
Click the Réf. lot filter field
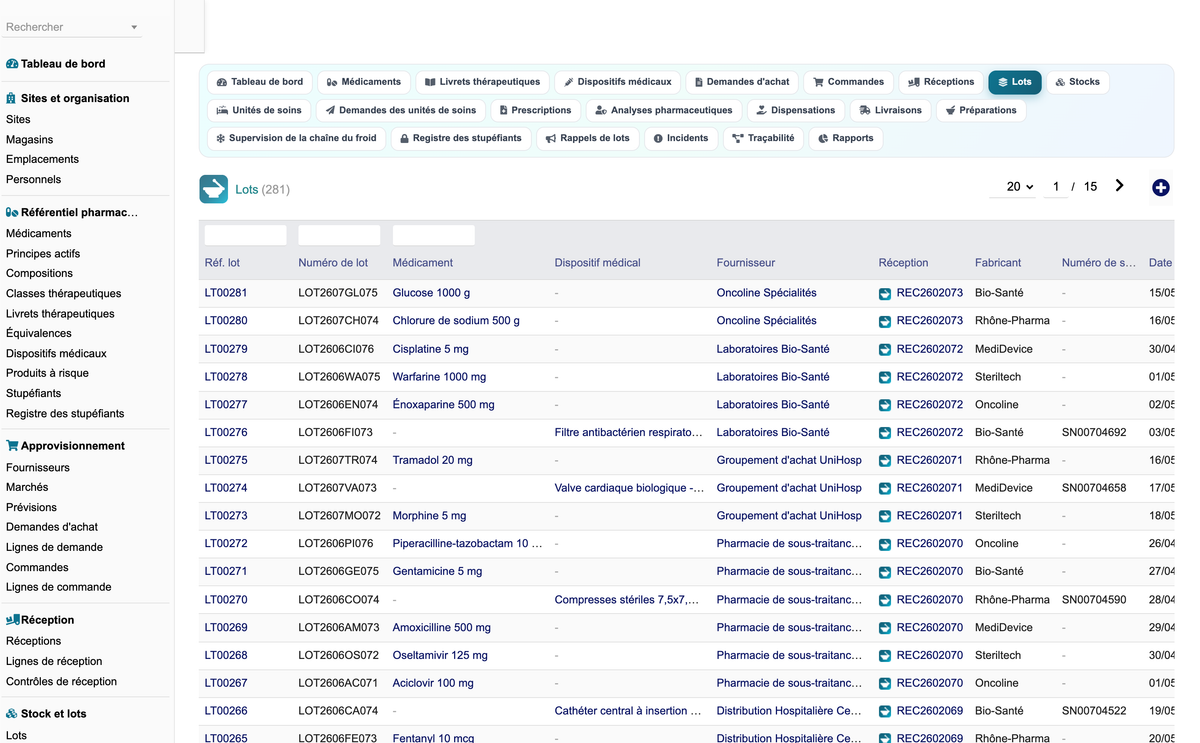(246, 235)
